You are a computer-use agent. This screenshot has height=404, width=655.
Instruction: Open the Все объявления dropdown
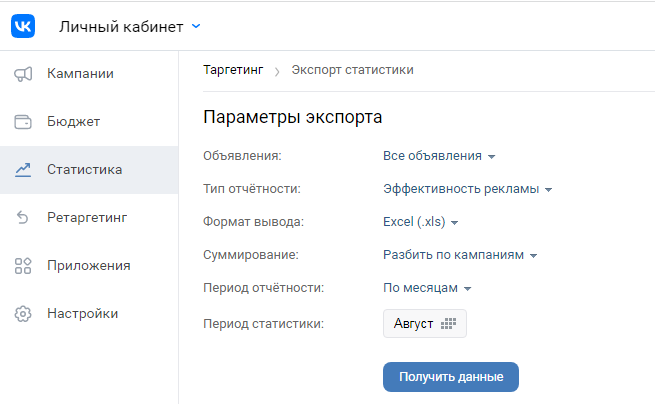tap(439, 156)
